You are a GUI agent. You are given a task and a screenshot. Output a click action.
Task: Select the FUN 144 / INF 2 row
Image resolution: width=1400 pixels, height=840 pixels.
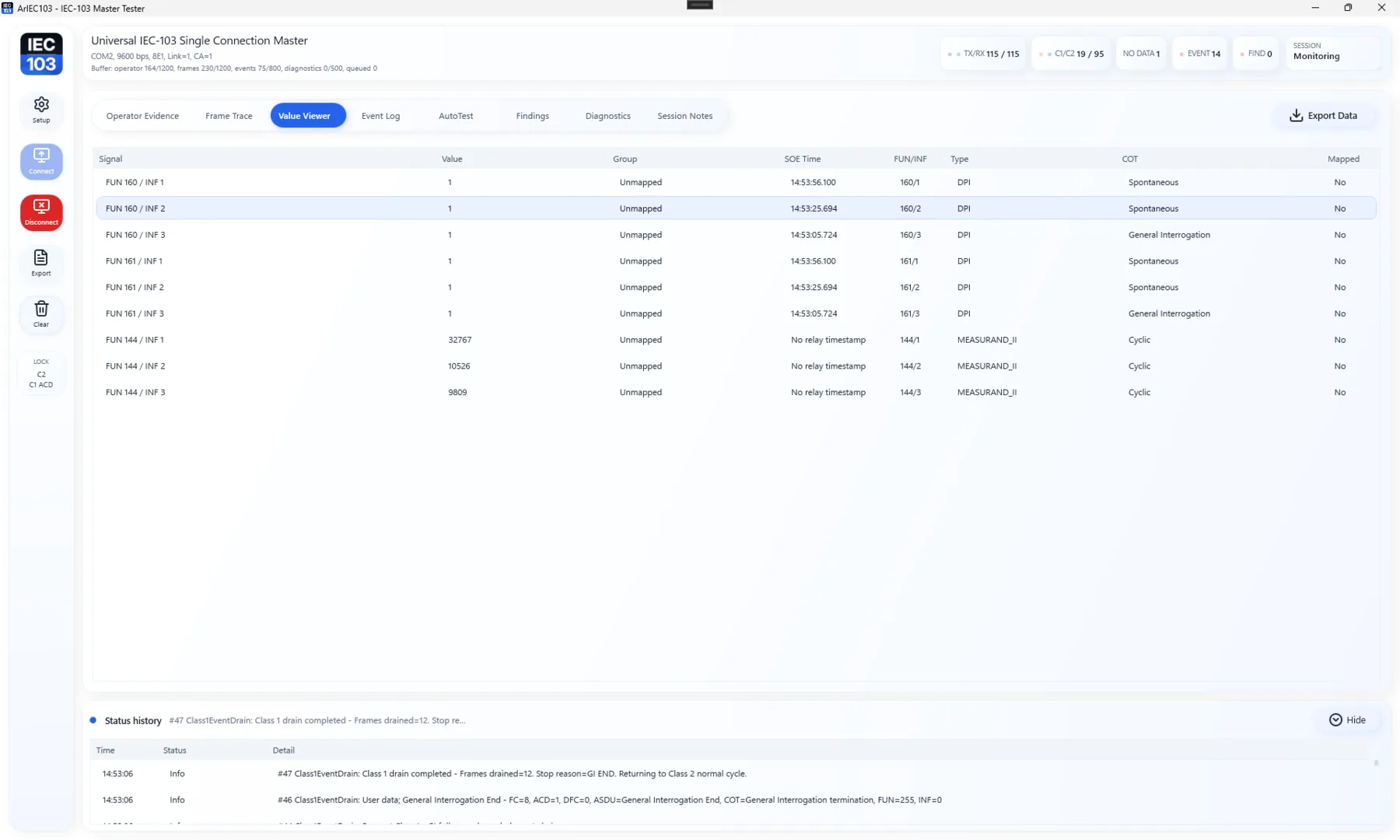pos(736,366)
